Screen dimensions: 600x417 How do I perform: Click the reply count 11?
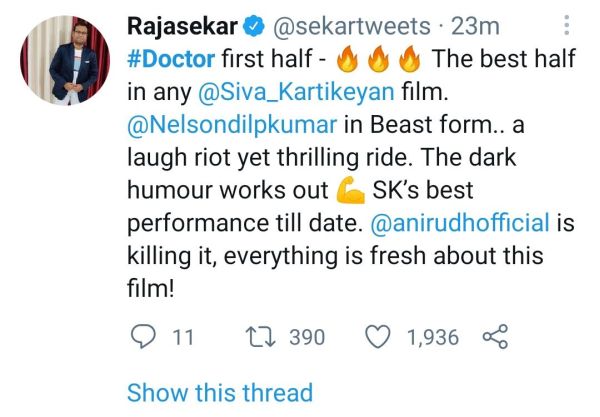click(x=183, y=338)
